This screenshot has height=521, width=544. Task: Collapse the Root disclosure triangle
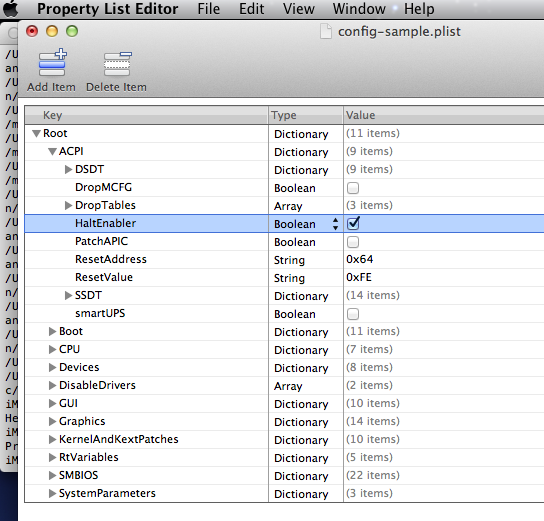click(x=36, y=134)
